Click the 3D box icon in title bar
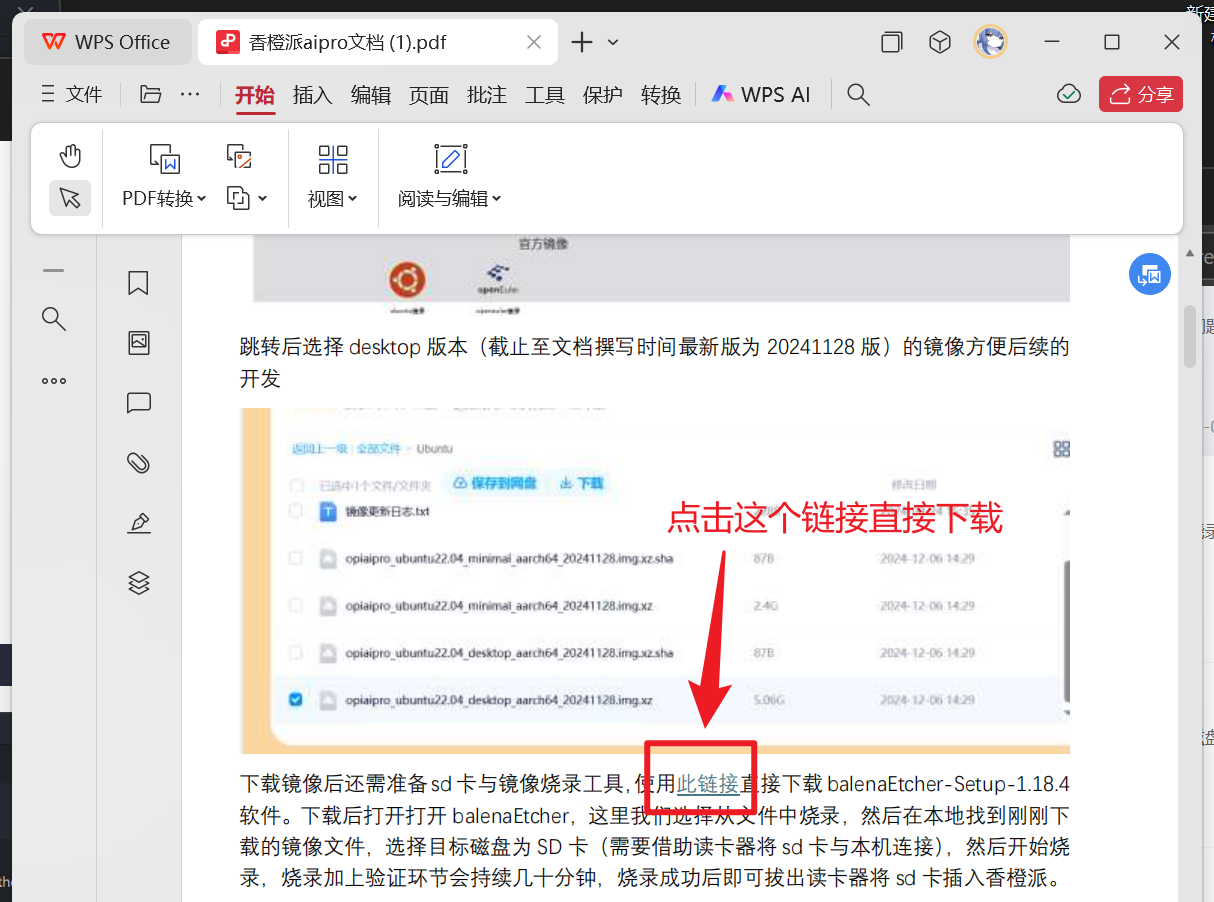Image resolution: width=1214 pixels, height=902 pixels. [939, 42]
